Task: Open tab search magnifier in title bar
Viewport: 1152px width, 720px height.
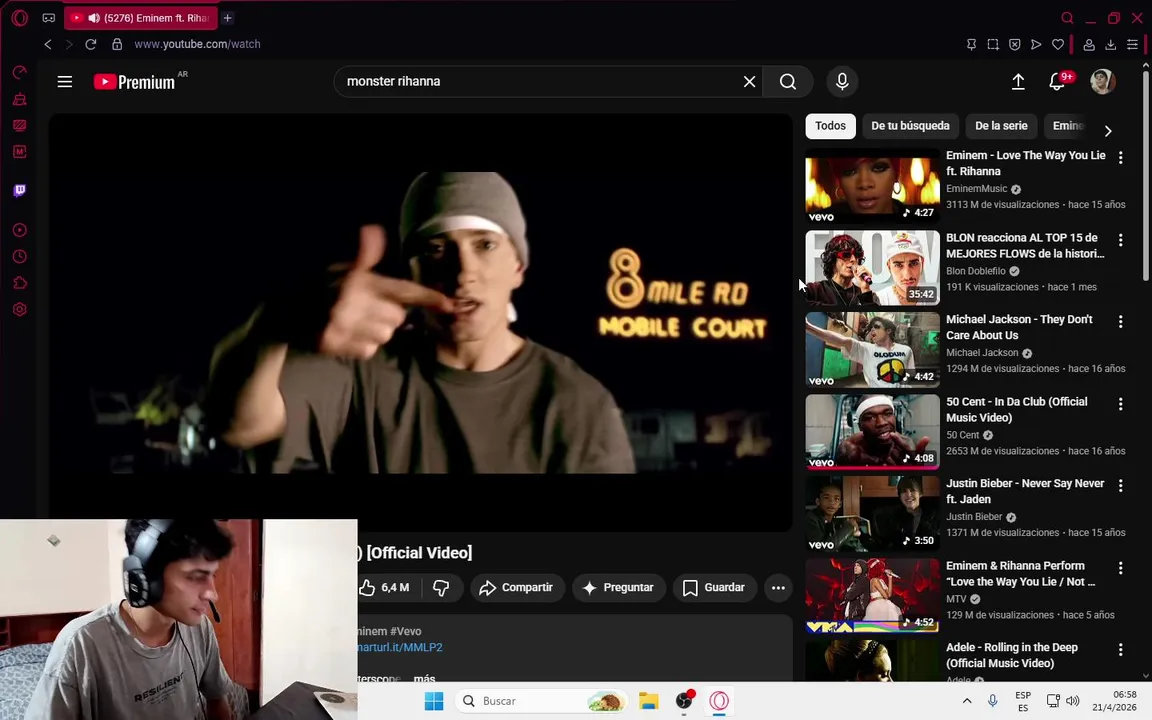Action: pos(1068,18)
